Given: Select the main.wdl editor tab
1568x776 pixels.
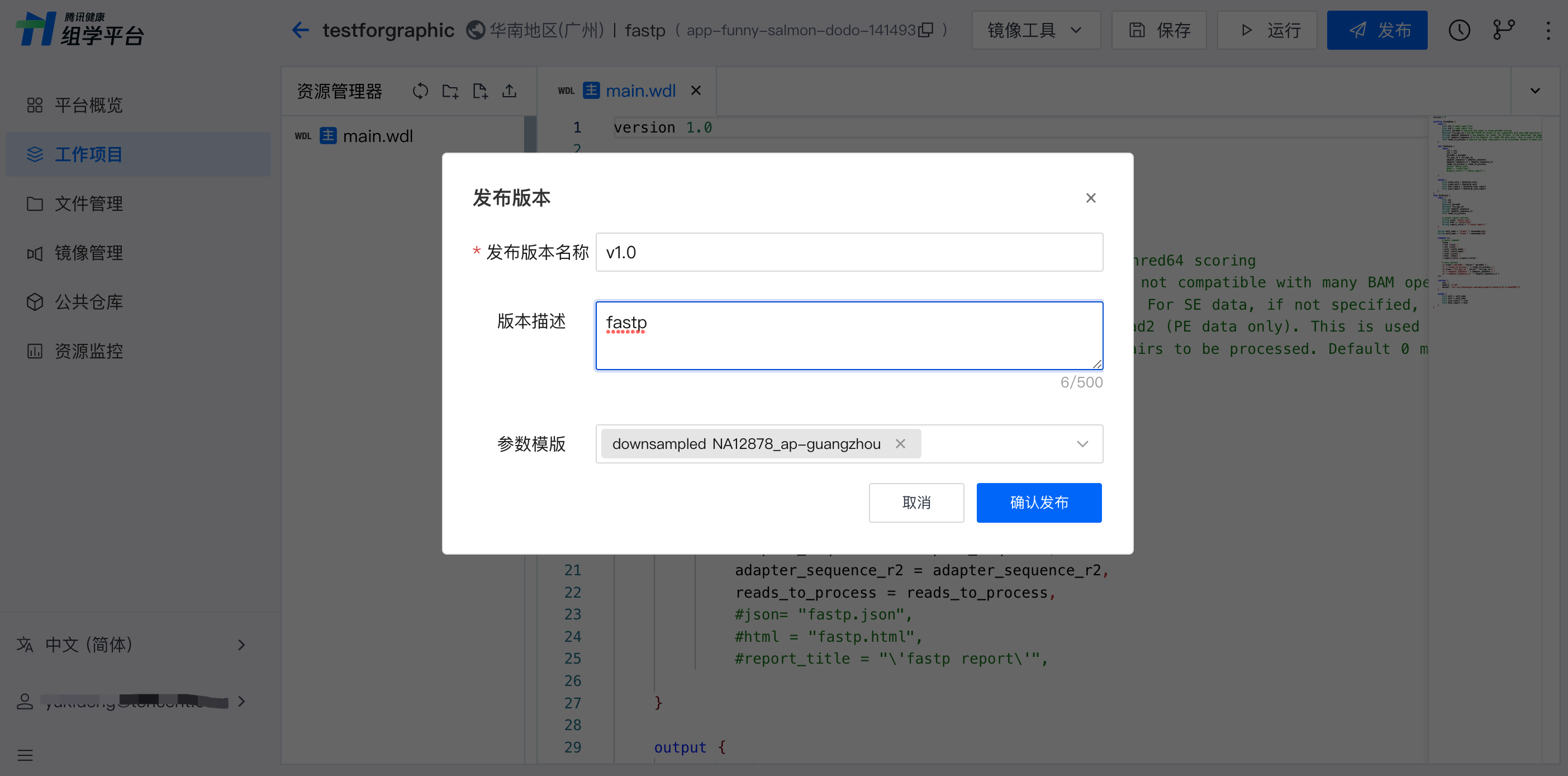Looking at the screenshot, I should [x=640, y=91].
